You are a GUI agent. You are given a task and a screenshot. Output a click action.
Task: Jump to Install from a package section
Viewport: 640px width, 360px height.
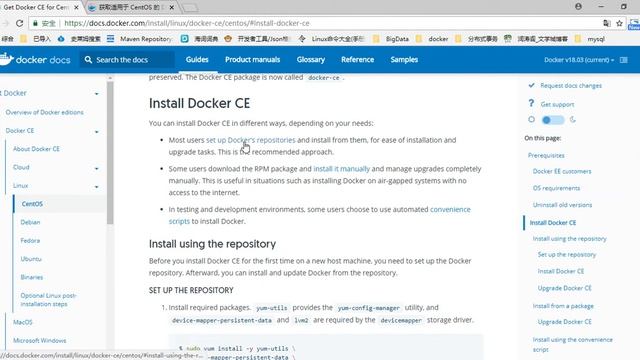point(563,306)
